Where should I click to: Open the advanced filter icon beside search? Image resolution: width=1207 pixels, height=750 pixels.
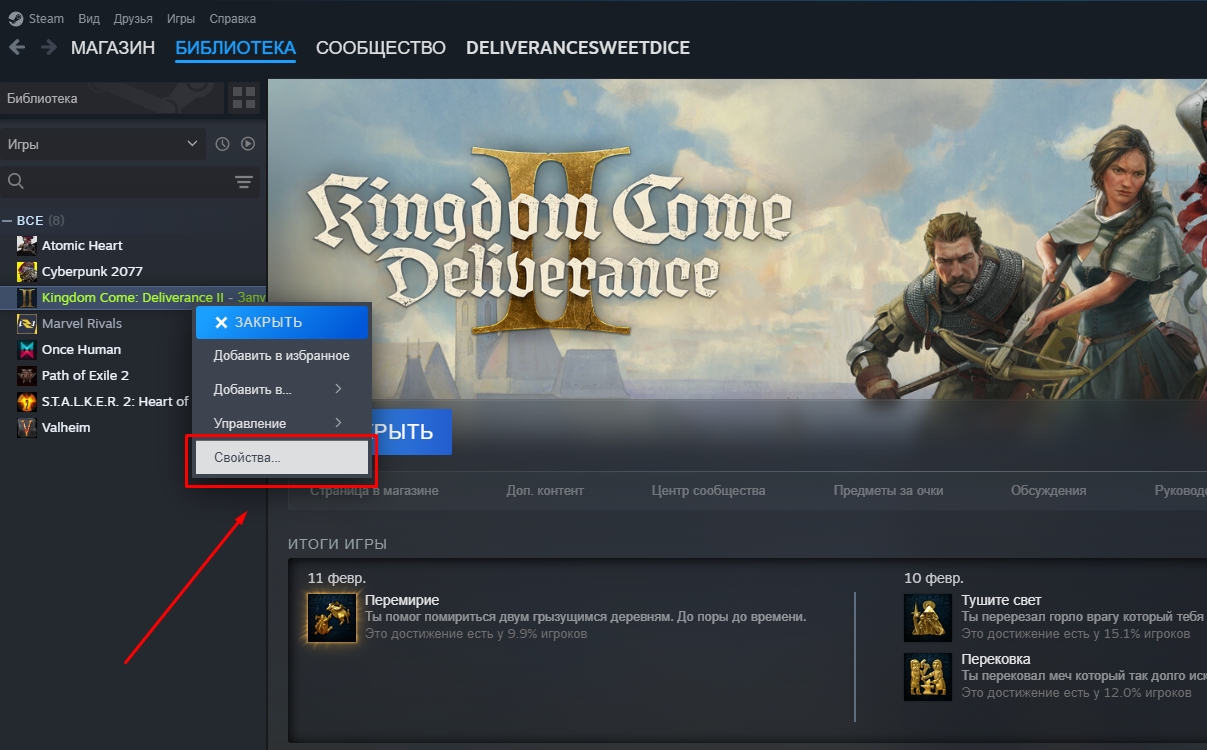pos(244,181)
